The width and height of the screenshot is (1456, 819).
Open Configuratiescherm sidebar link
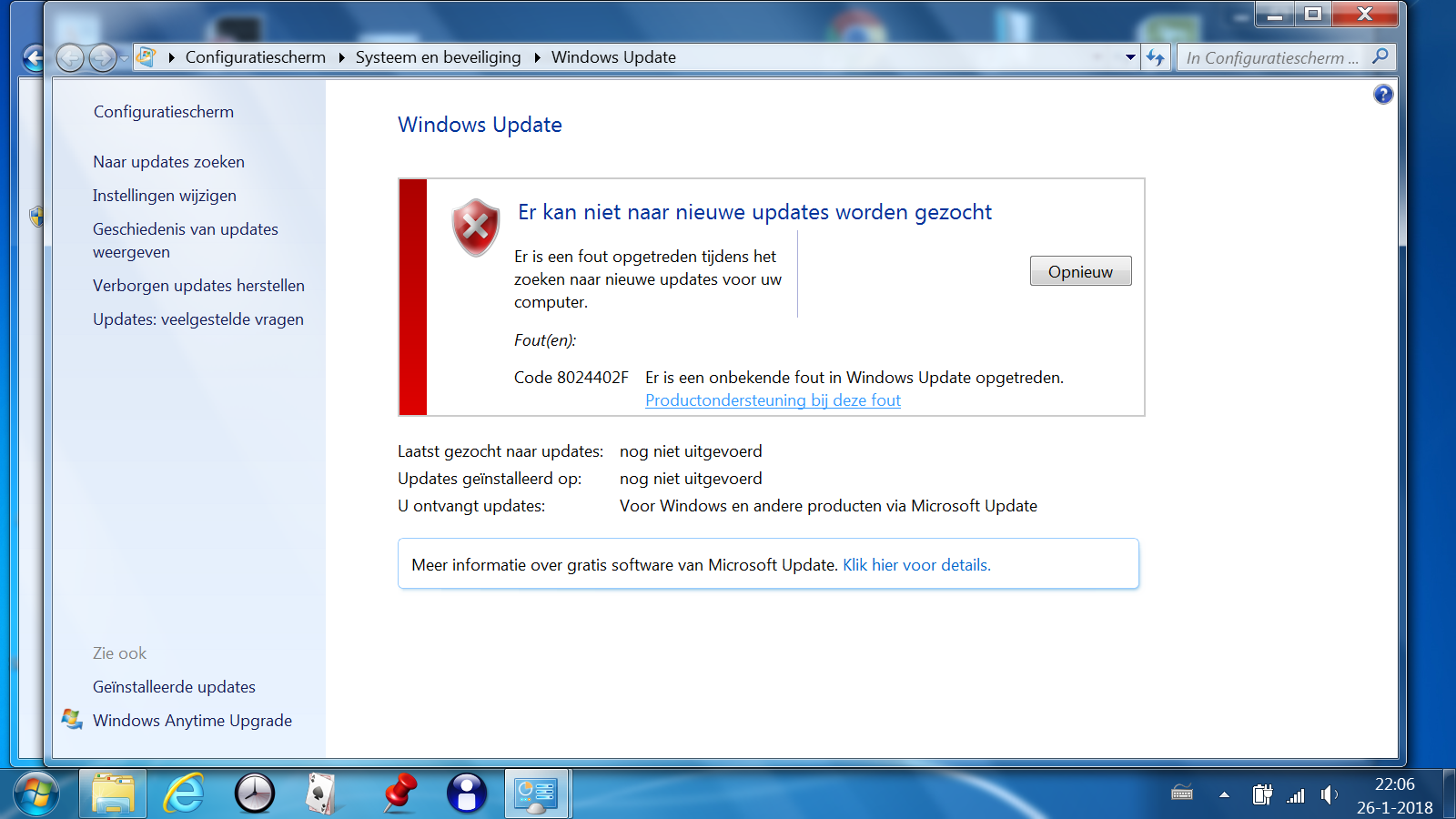tap(164, 112)
